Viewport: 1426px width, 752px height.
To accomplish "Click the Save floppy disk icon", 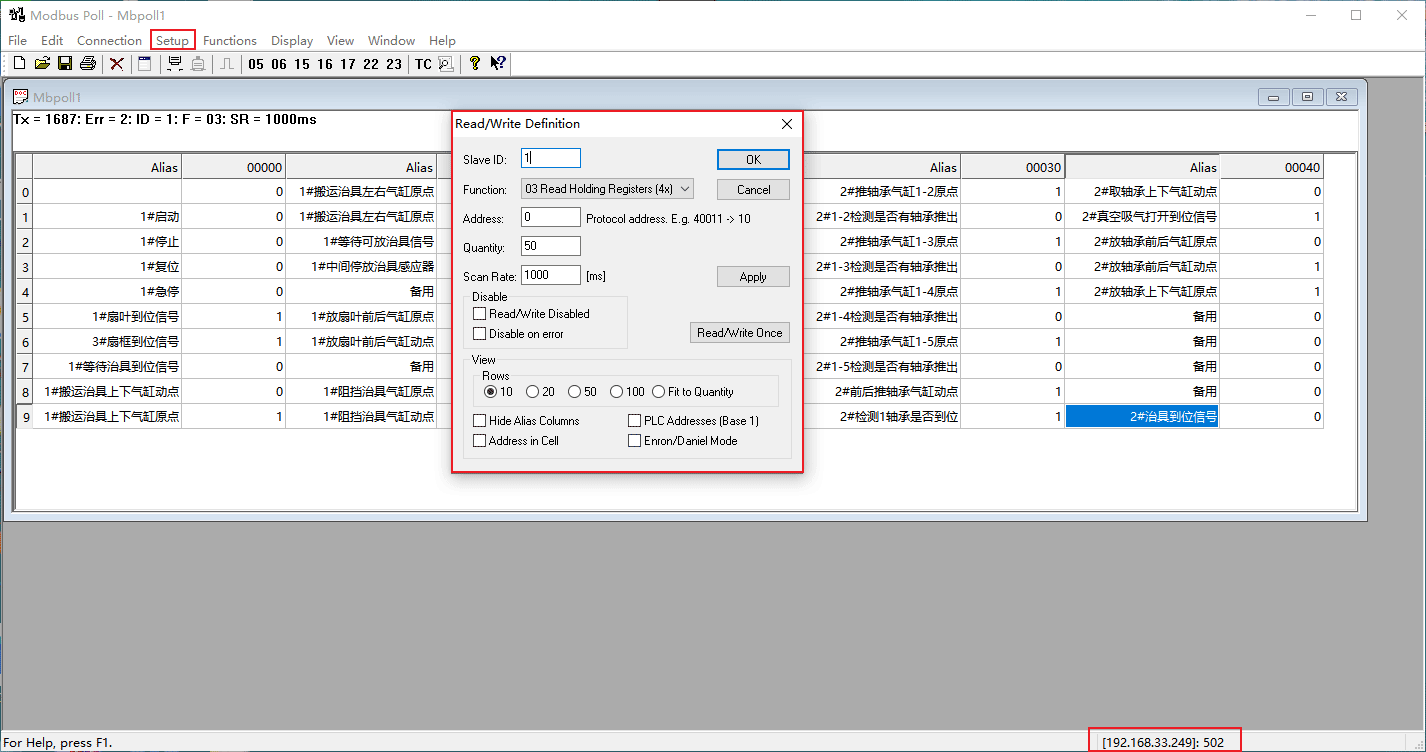I will tap(64, 64).
